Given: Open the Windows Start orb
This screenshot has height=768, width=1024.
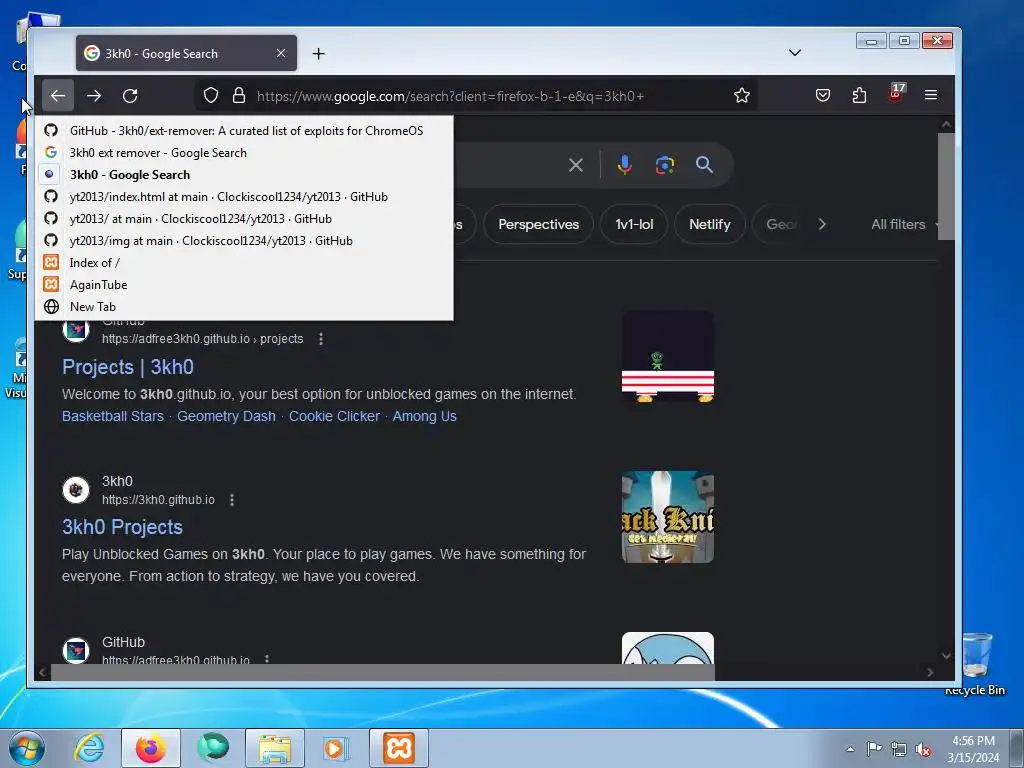Looking at the screenshot, I should 27,748.
